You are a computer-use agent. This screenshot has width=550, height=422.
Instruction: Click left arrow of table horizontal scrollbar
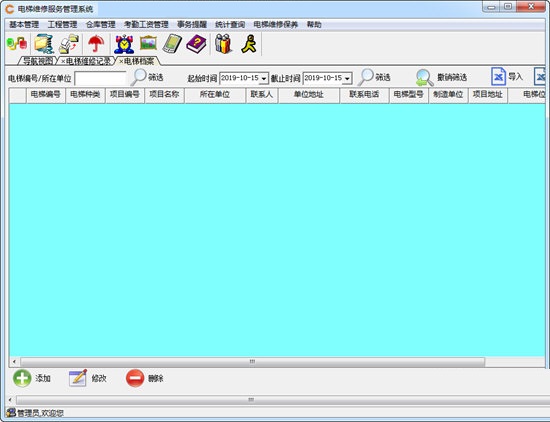click(14, 361)
